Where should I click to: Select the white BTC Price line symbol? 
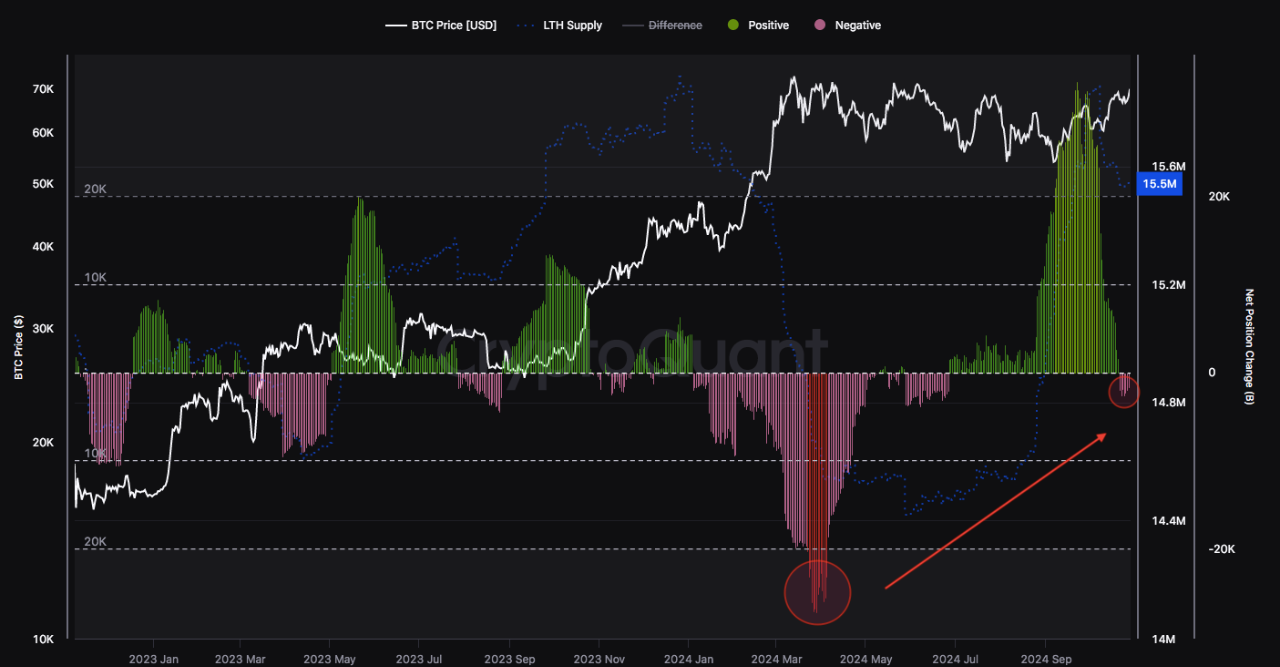pos(395,25)
